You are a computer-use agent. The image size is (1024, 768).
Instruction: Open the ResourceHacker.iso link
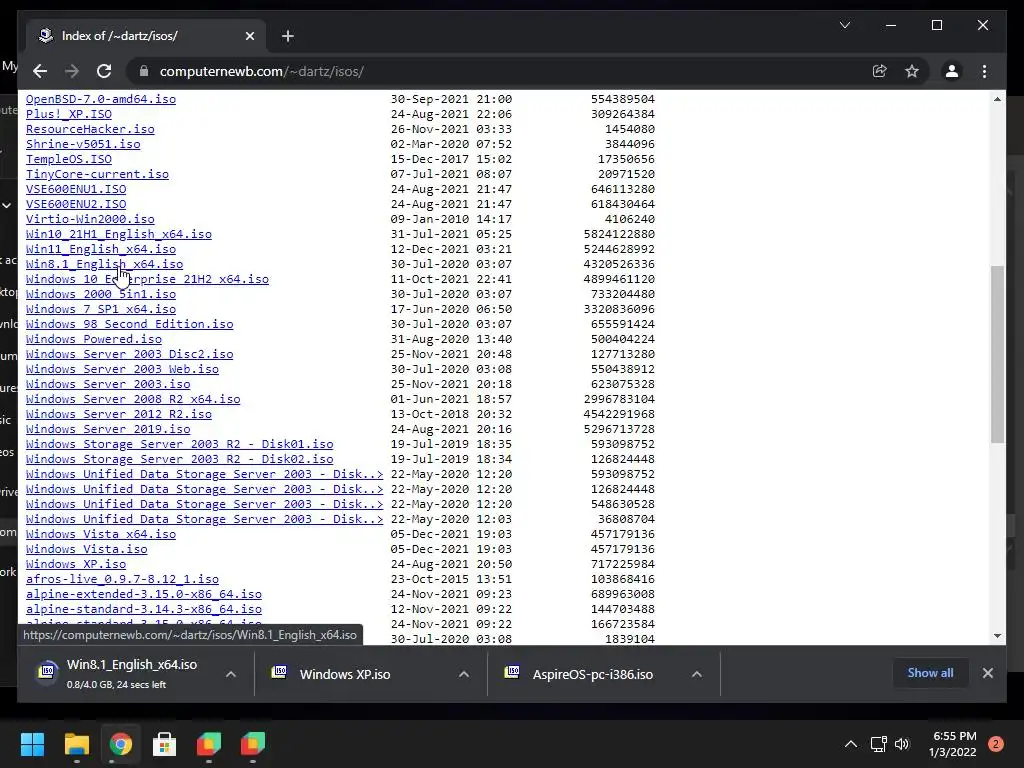[90, 129]
